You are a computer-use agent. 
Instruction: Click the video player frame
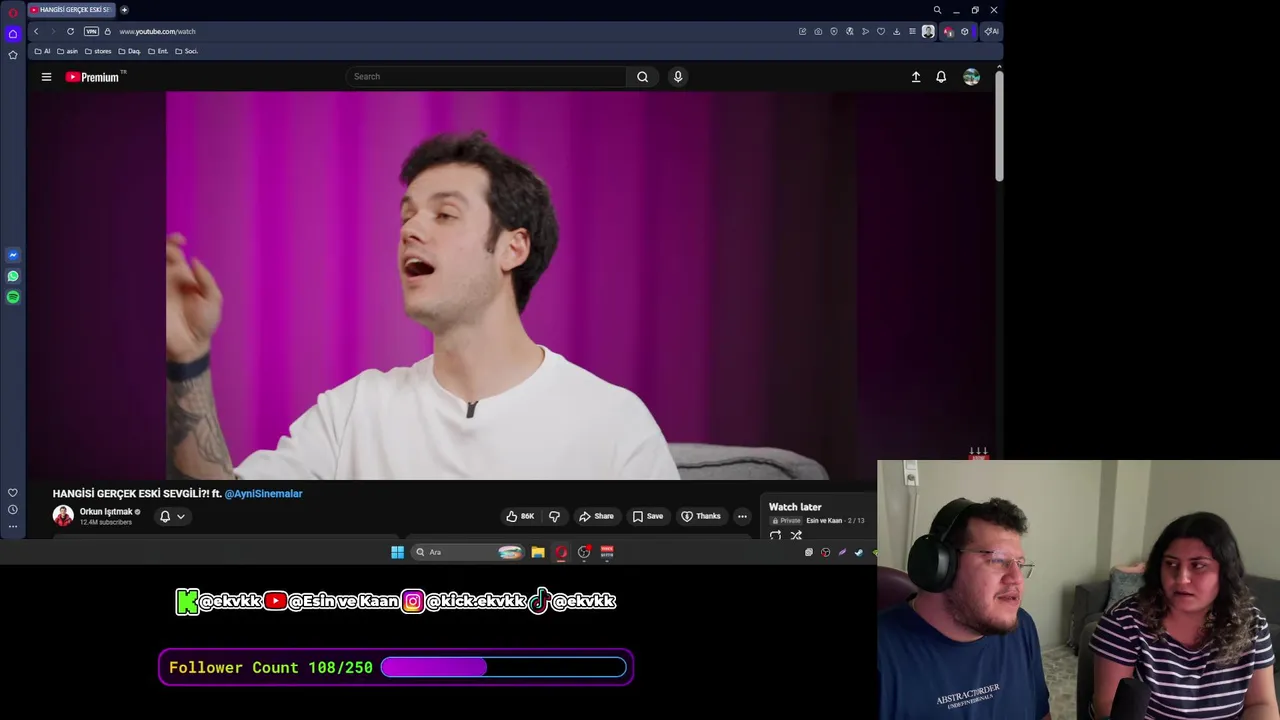pyautogui.click(x=511, y=285)
